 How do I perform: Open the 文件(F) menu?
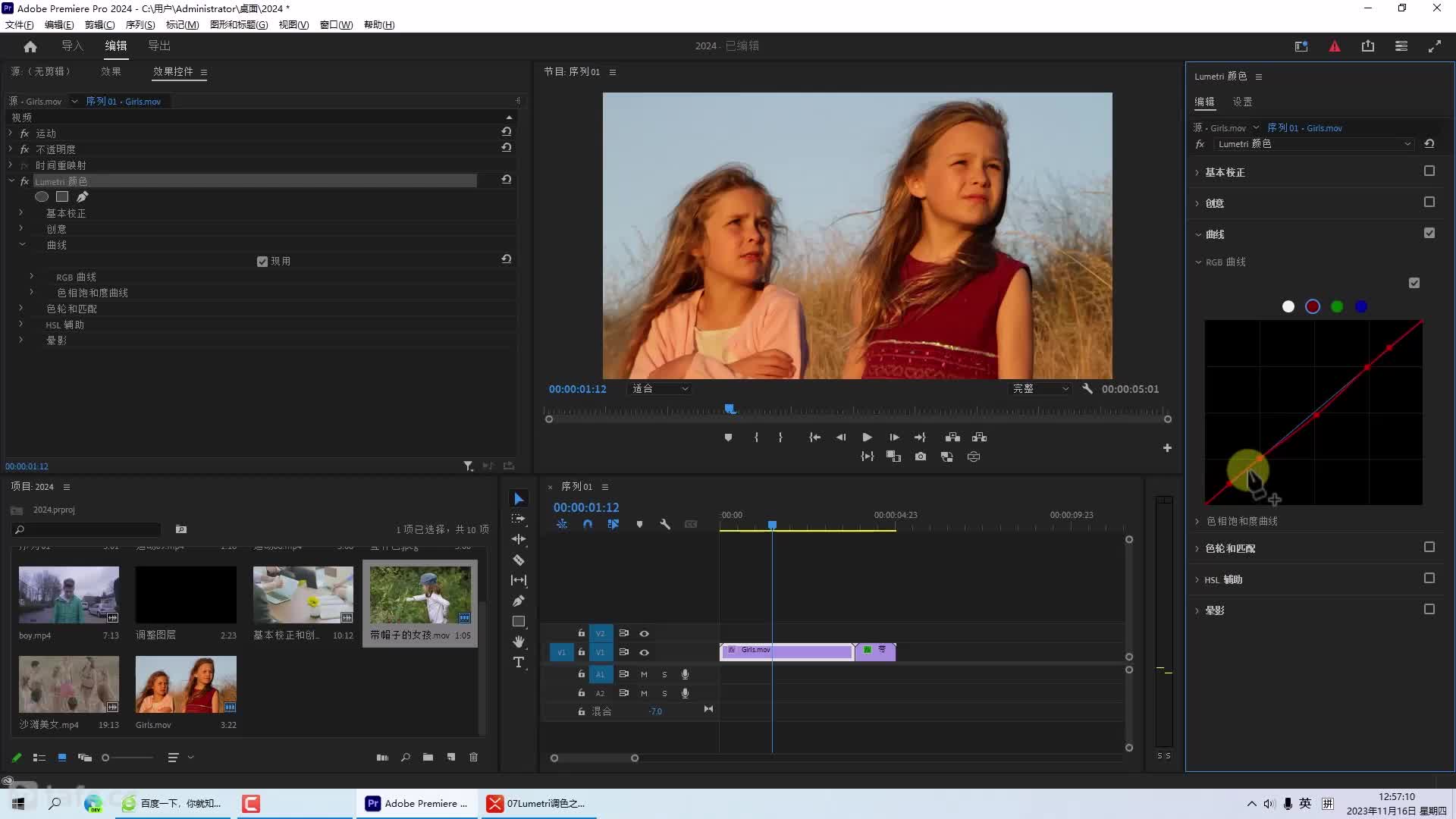20,25
